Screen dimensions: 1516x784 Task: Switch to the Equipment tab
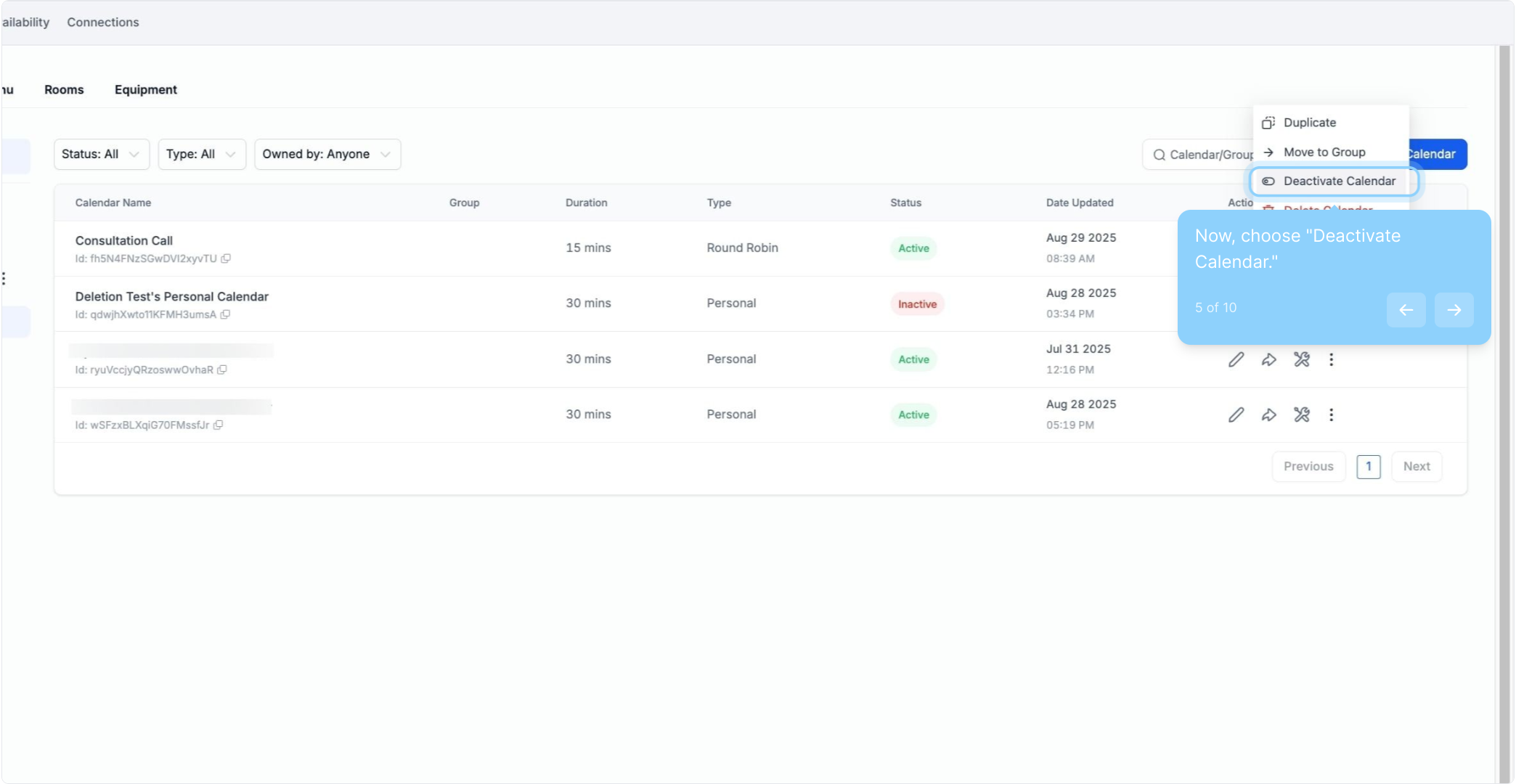point(145,89)
